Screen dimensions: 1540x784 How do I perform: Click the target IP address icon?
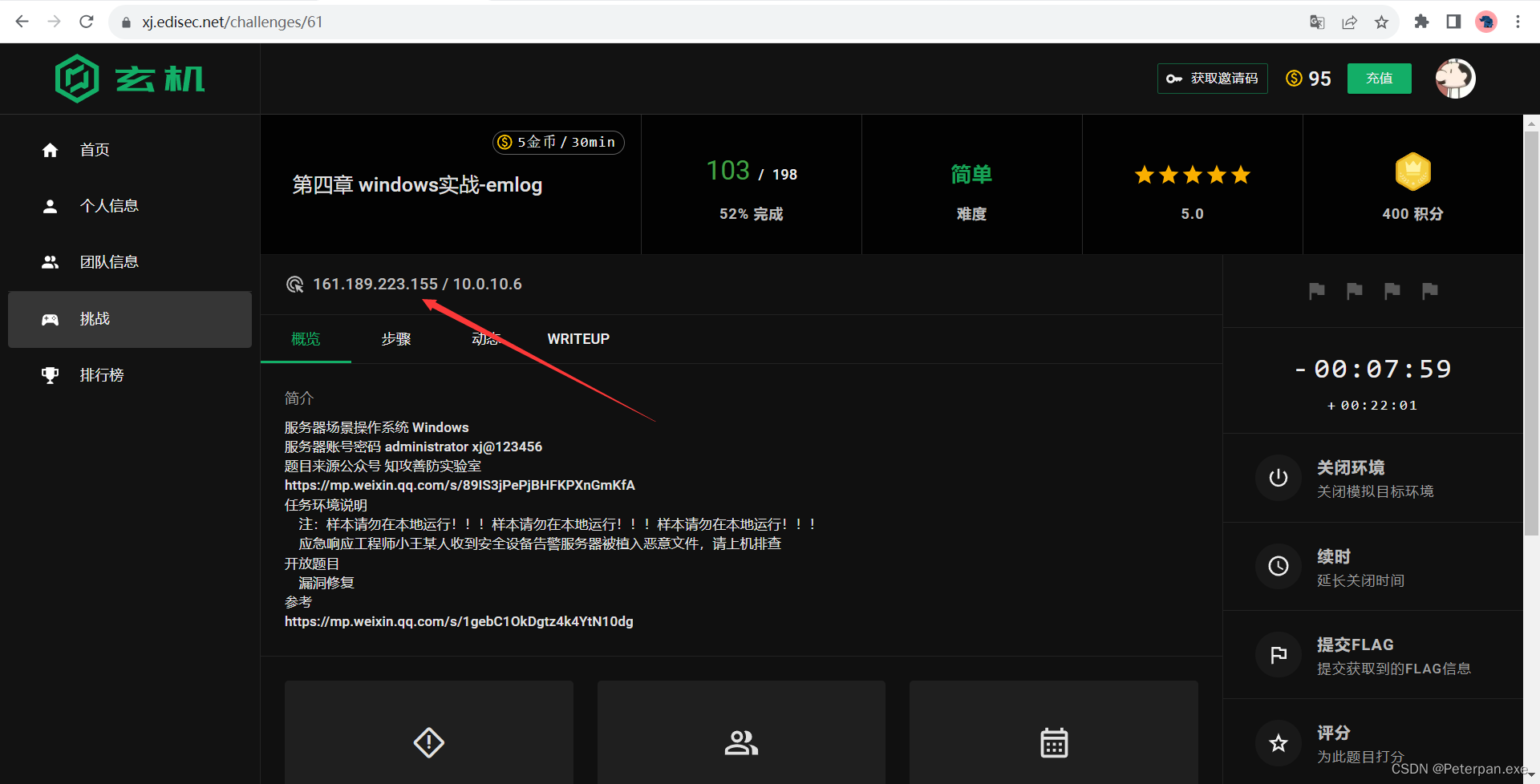[x=294, y=285]
